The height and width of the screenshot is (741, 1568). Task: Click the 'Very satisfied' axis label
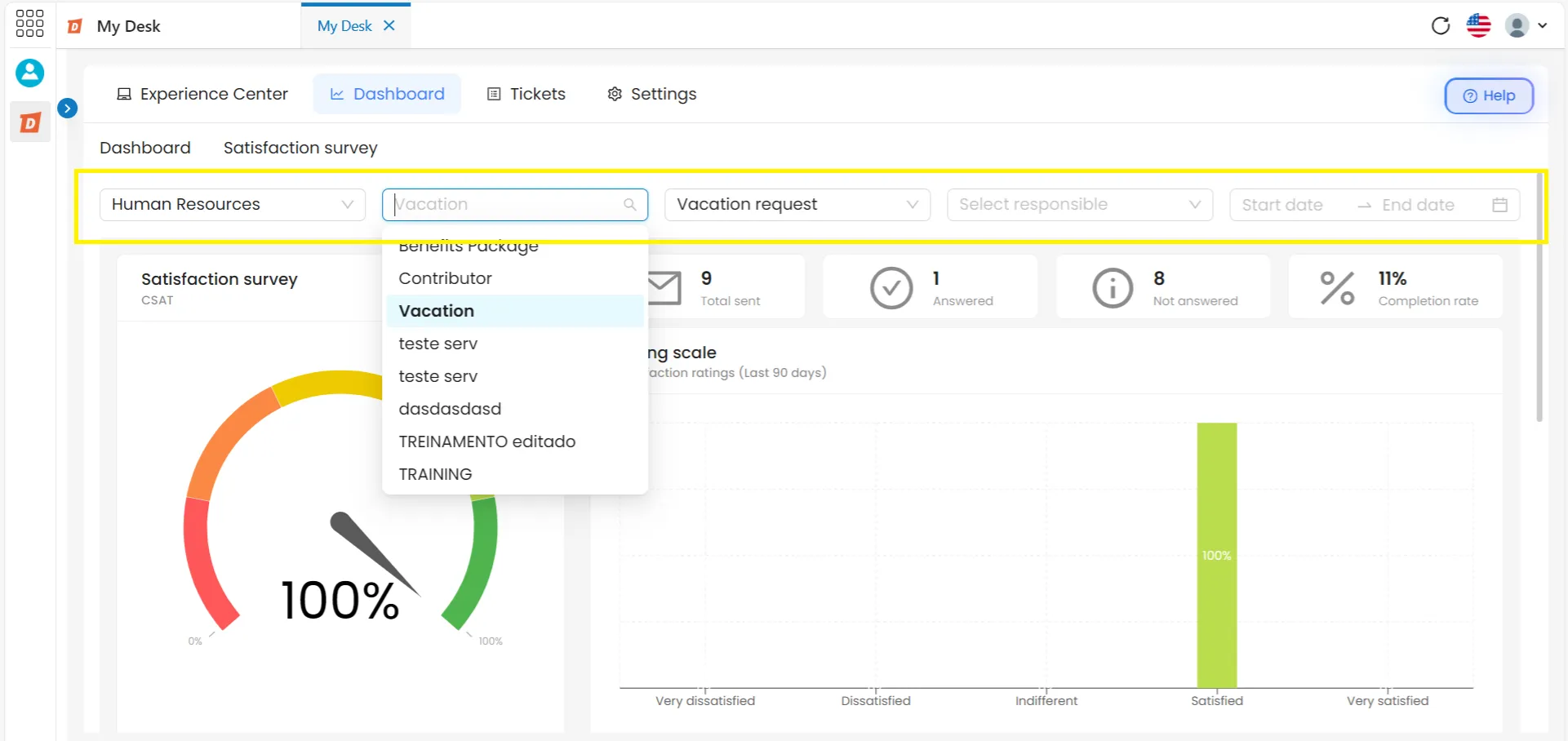[x=1388, y=701]
